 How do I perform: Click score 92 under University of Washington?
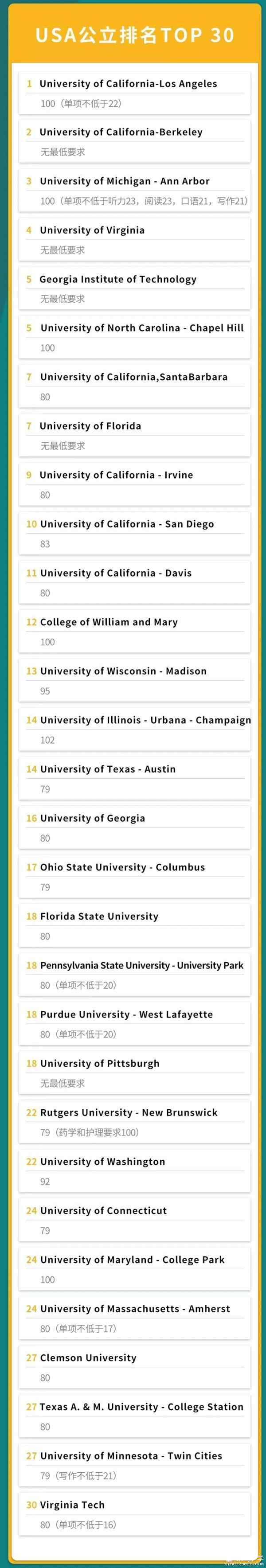pyautogui.click(x=45, y=1182)
